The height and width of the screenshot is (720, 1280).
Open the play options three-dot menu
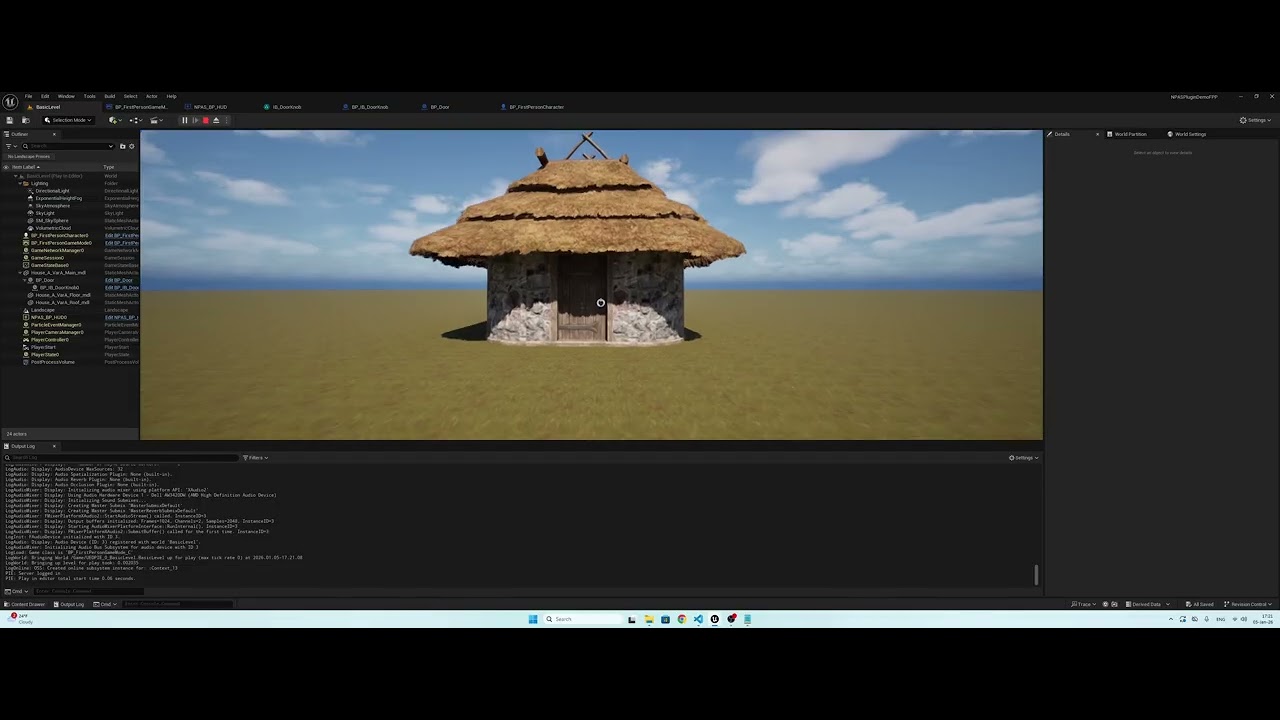[x=226, y=120]
